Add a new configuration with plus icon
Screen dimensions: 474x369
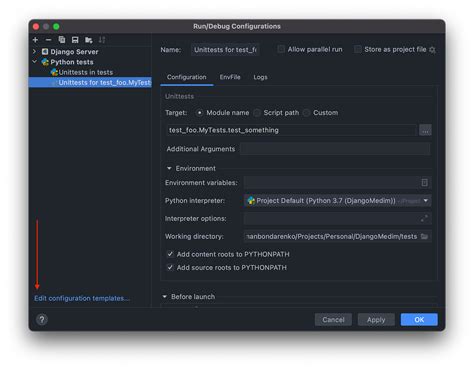click(x=35, y=40)
